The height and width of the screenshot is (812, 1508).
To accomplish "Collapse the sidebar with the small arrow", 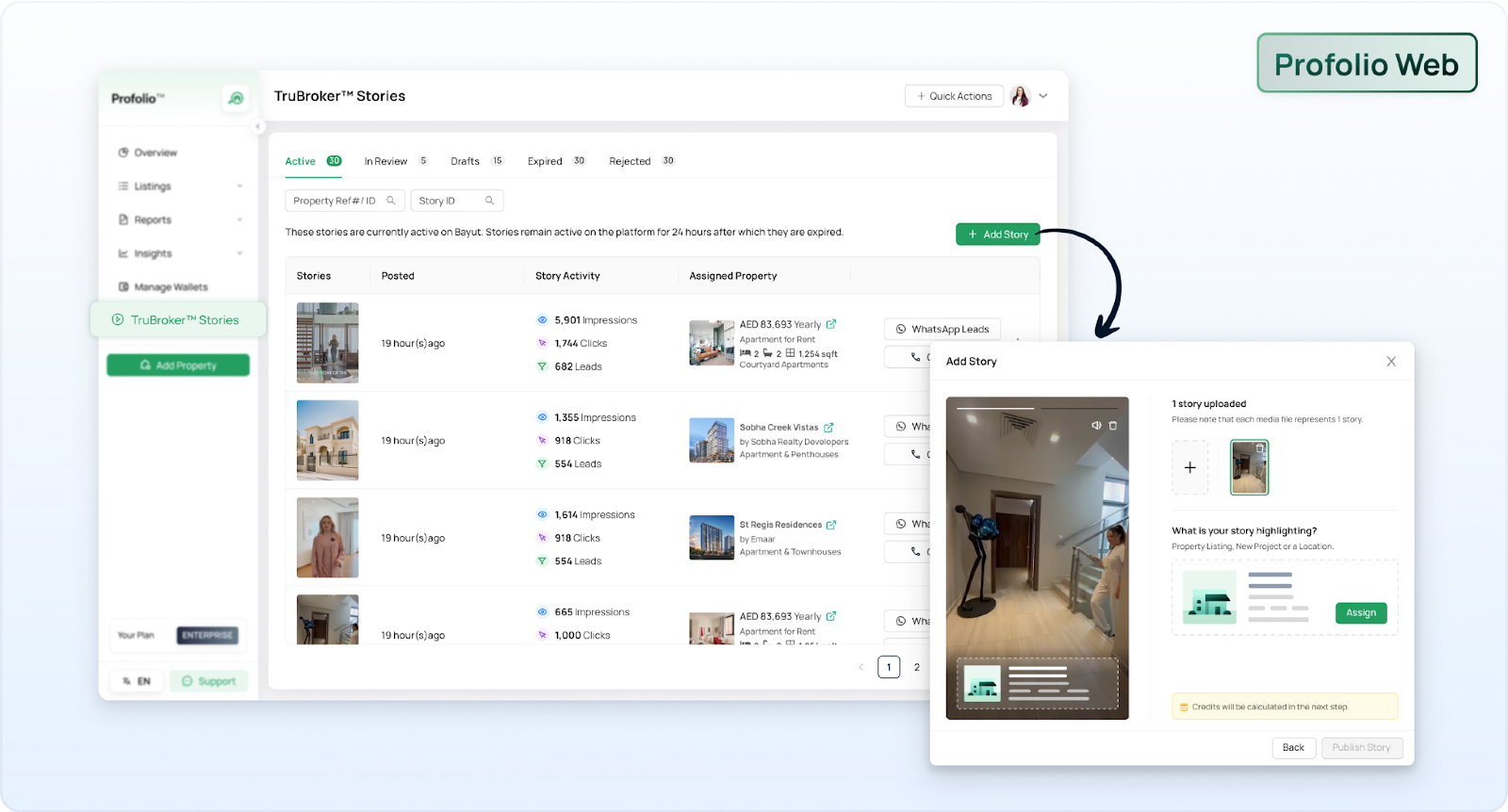I will click(258, 126).
